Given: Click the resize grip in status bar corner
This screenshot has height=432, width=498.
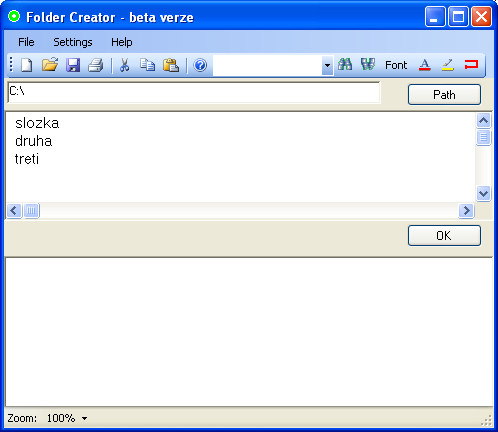Looking at the screenshot, I should [x=487, y=421].
